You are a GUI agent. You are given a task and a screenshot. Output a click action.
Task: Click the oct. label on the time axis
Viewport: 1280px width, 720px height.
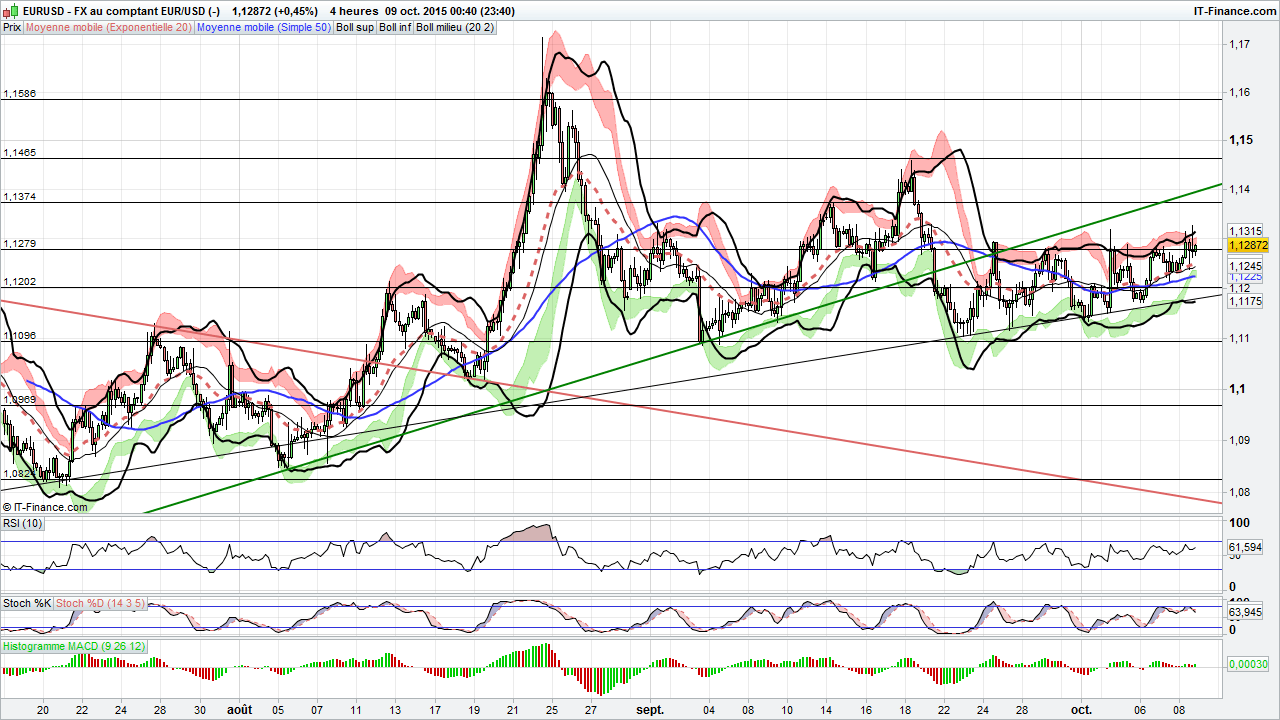(x=1082, y=710)
